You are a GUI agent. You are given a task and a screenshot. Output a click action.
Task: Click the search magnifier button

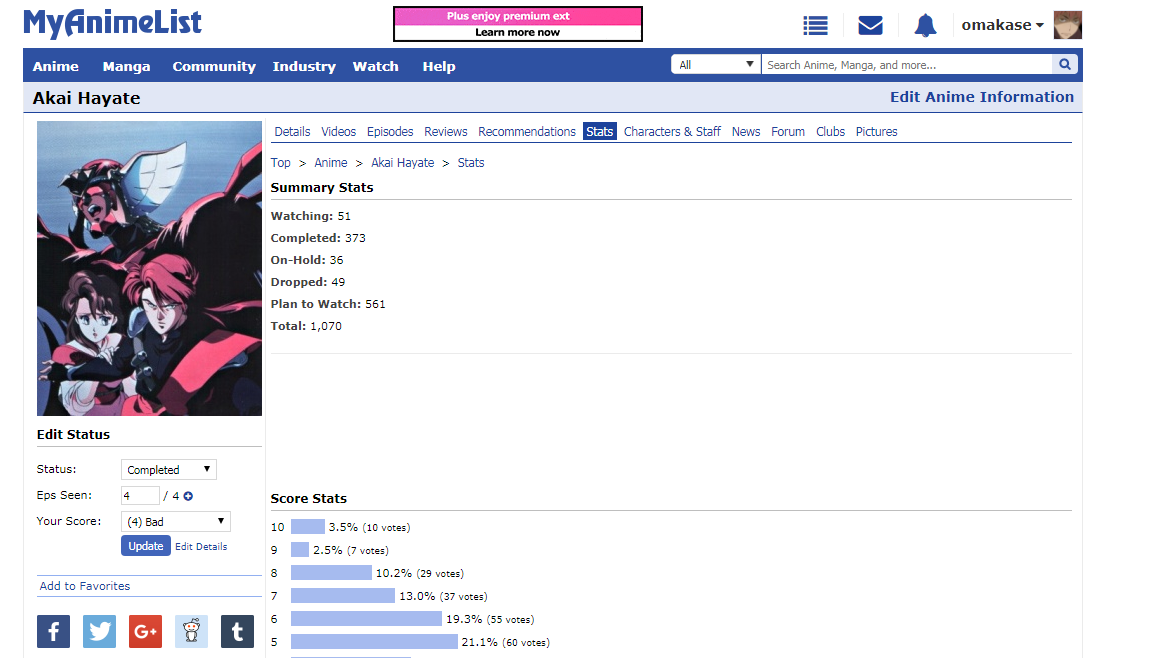(x=1064, y=65)
